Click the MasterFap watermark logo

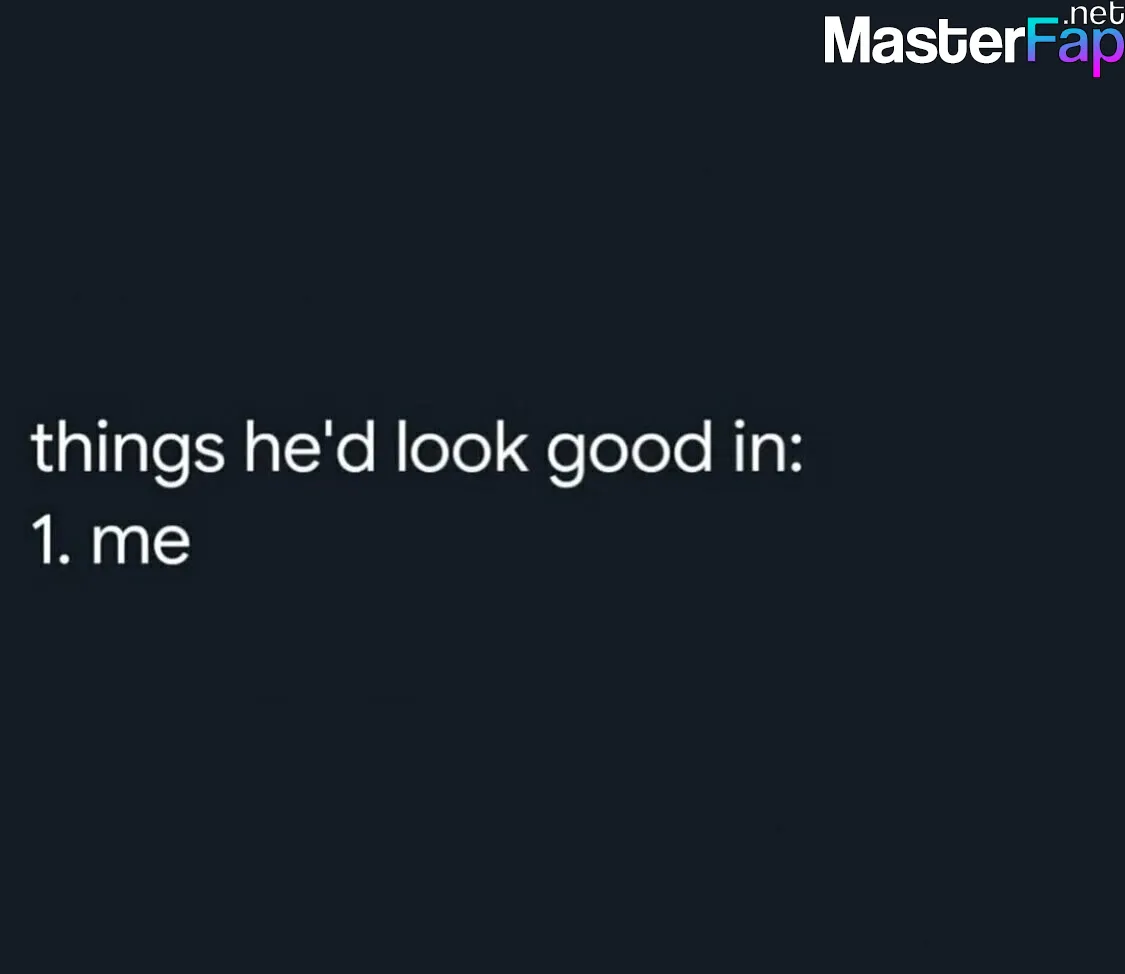974,39
